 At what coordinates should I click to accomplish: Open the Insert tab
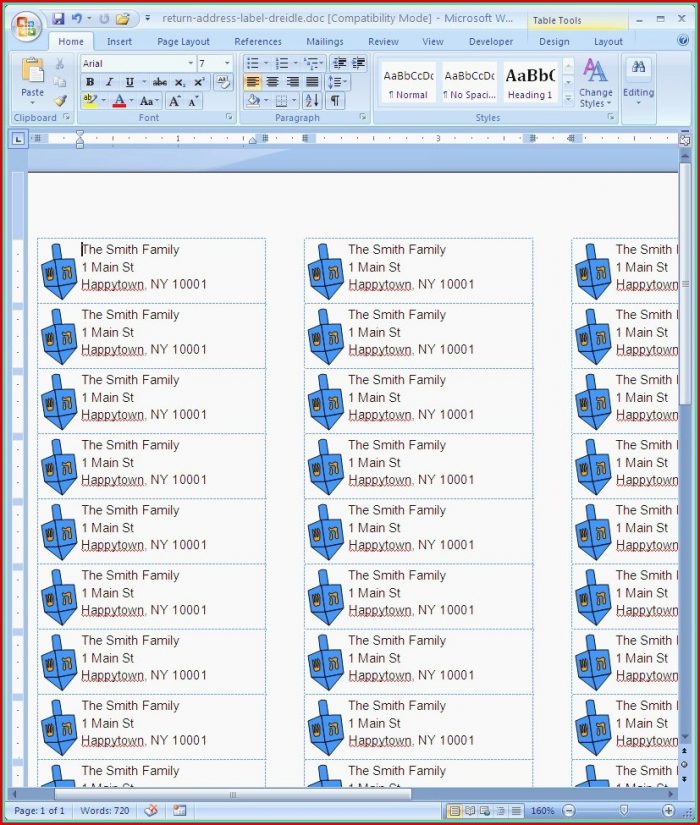pos(119,42)
